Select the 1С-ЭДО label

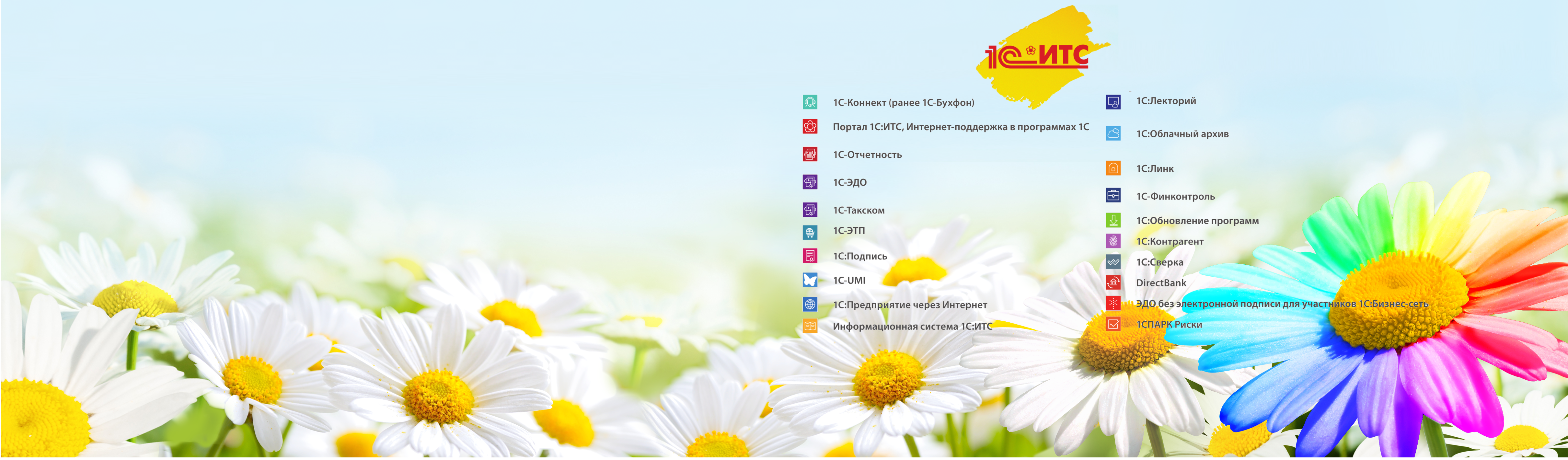coord(850,182)
